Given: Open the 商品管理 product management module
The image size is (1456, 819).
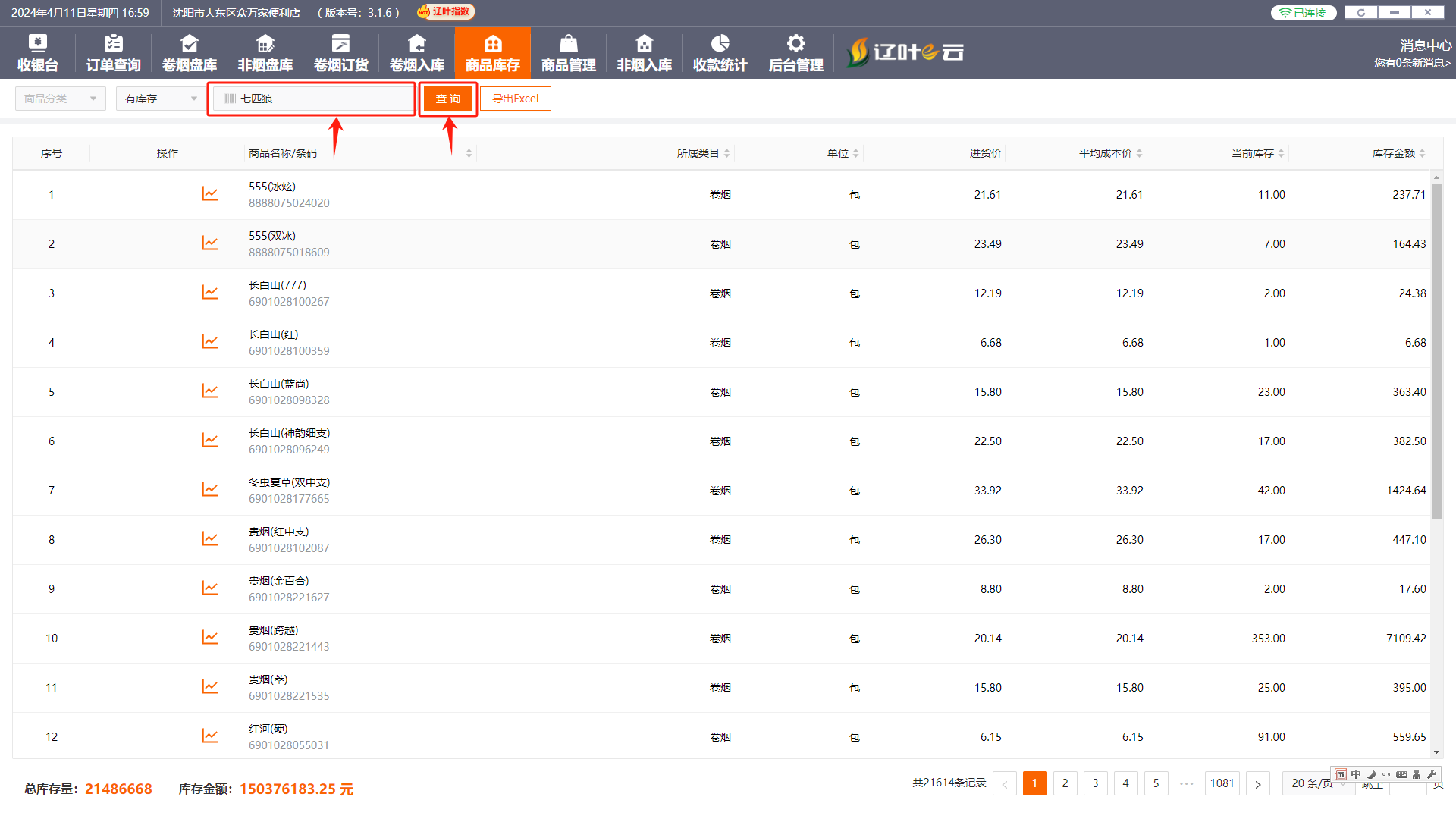Looking at the screenshot, I should pyautogui.click(x=569, y=53).
